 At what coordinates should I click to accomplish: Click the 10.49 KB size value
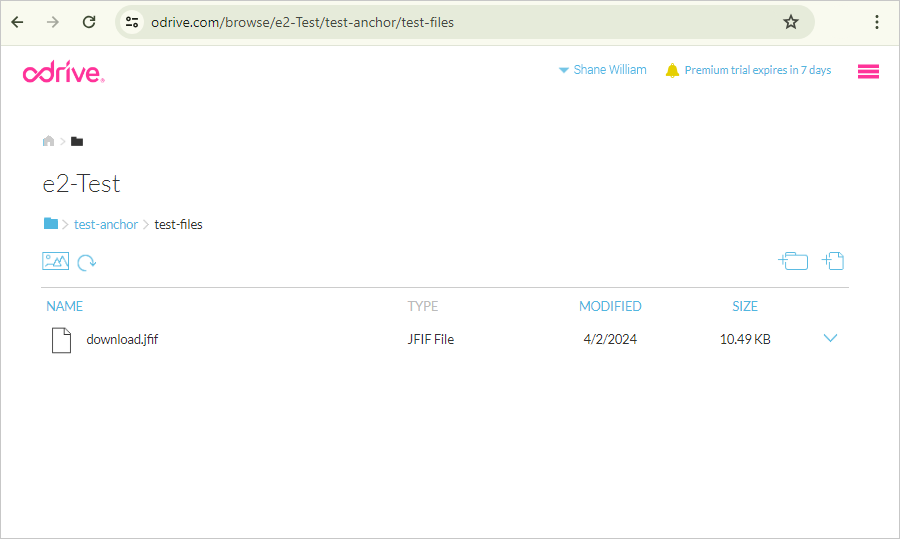(745, 339)
